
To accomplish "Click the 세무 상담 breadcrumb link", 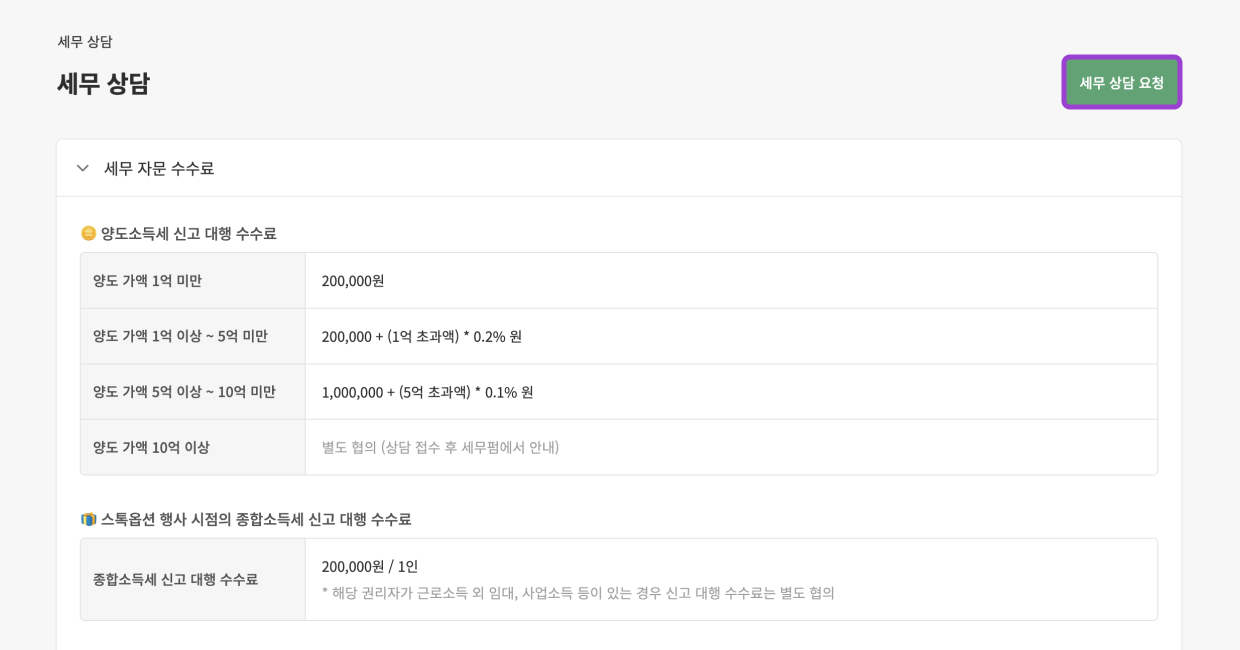I will pyautogui.click(x=84, y=41).
